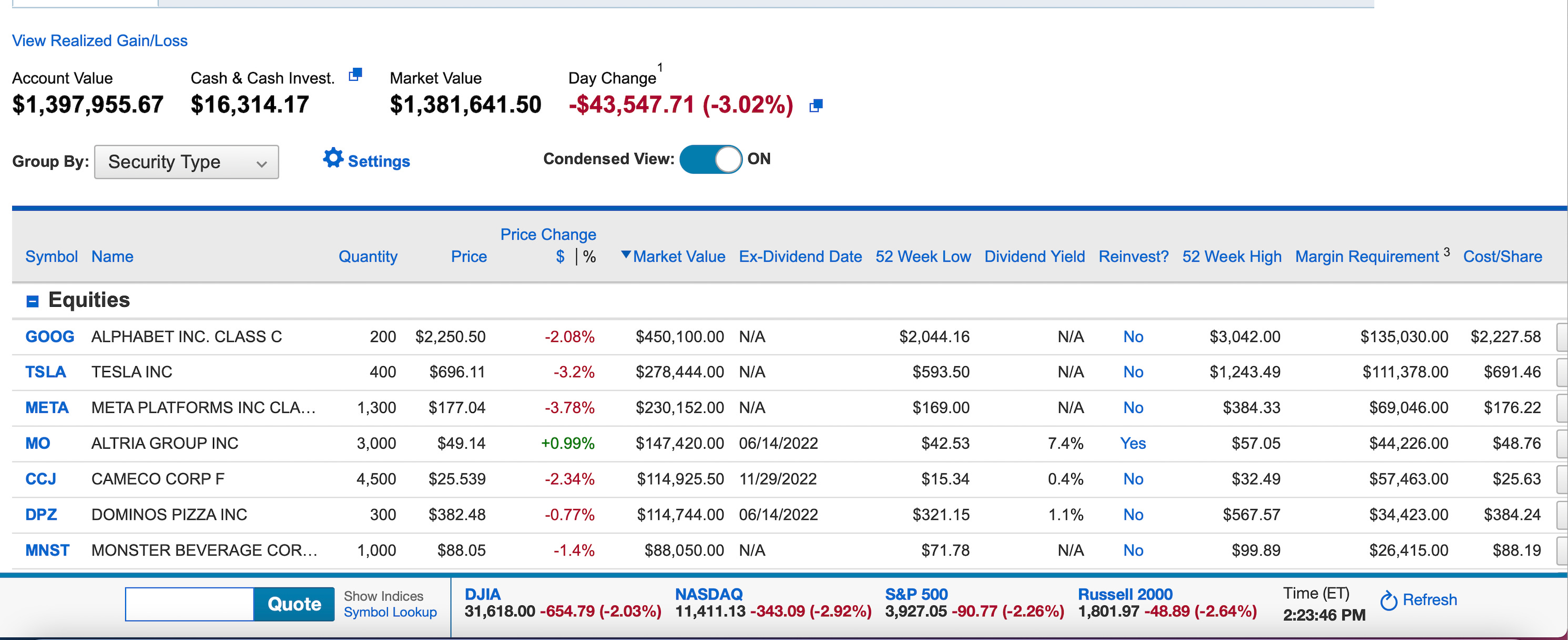
Task: Sort by Price column header
Action: point(469,257)
